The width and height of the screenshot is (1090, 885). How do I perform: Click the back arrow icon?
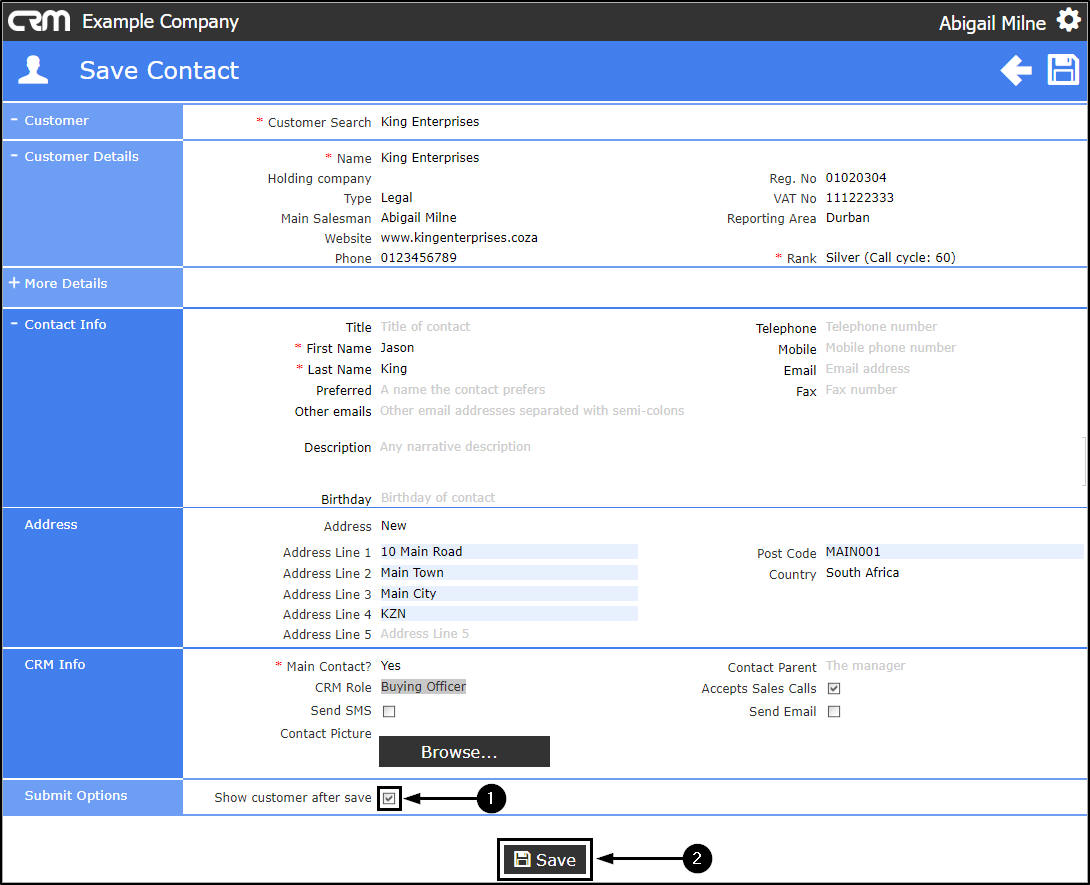click(x=1016, y=71)
